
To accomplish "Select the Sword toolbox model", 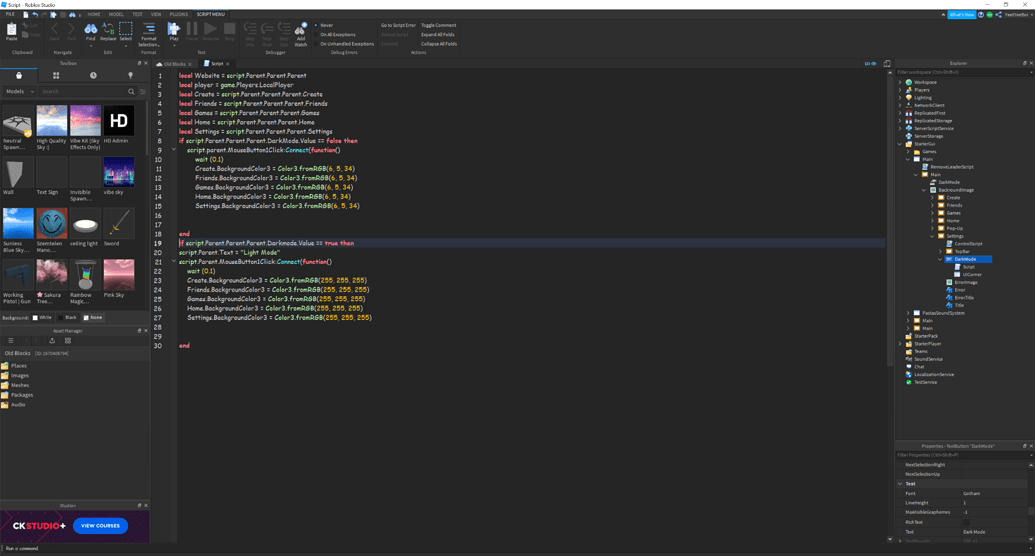I will pyautogui.click(x=119, y=227).
